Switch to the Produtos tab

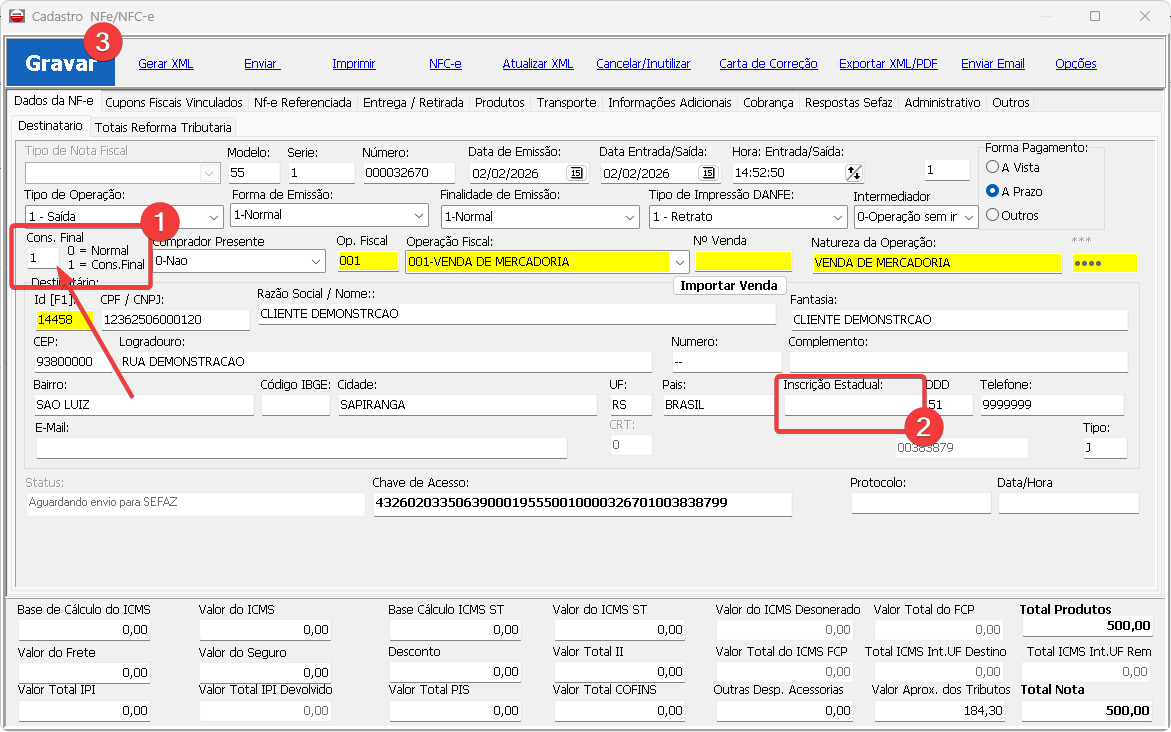[x=499, y=102]
